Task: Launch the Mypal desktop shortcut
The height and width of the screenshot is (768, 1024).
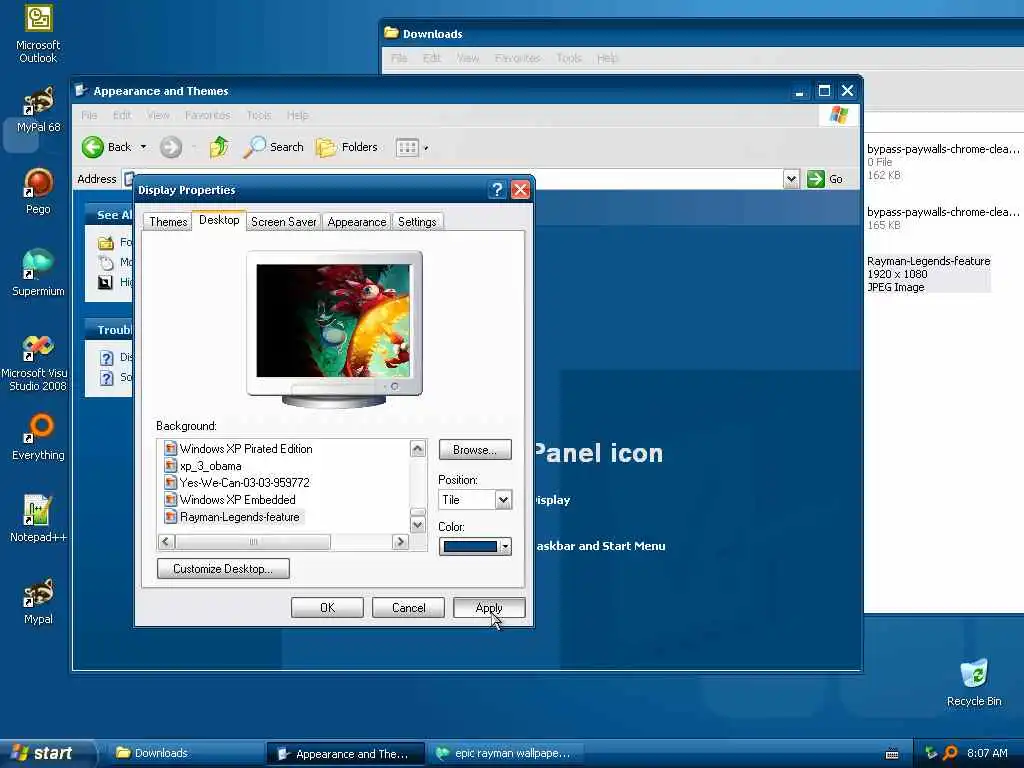Action: 38,601
